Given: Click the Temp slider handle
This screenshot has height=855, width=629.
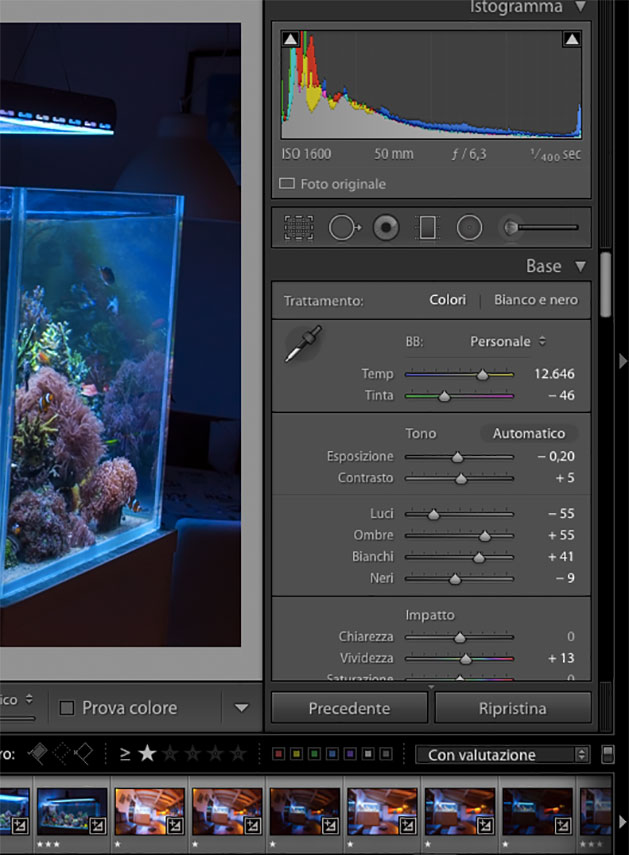Looking at the screenshot, I should pyautogui.click(x=482, y=375).
